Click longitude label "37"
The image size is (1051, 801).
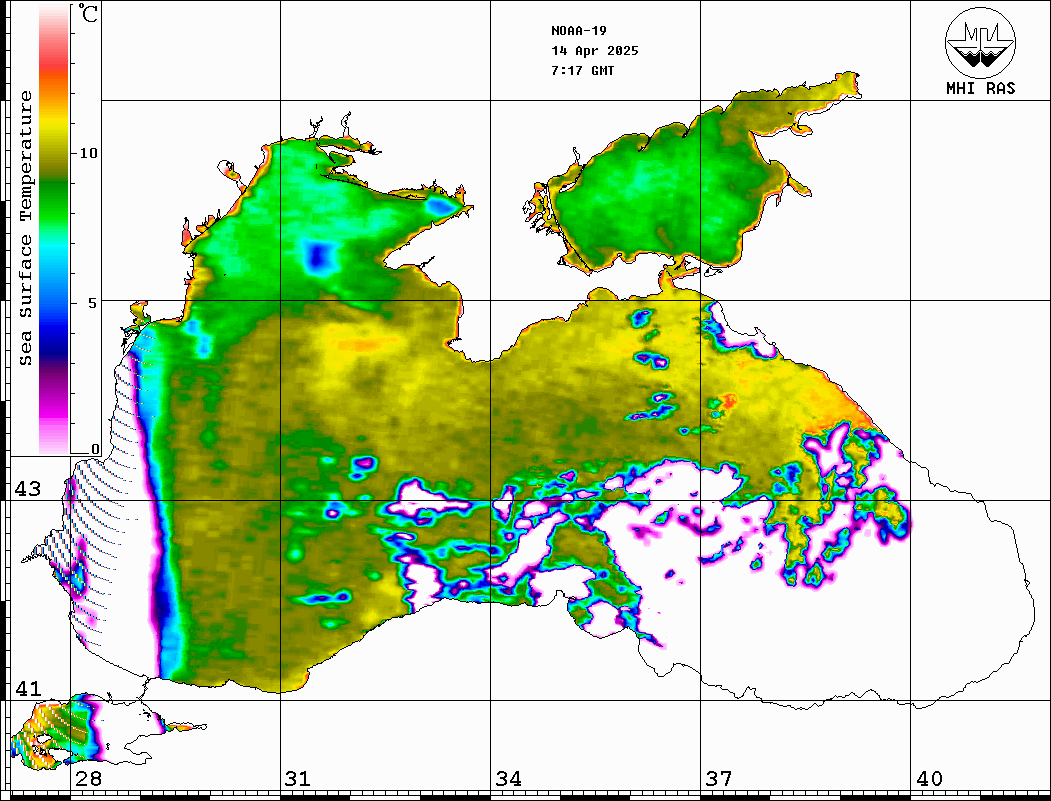(x=719, y=778)
